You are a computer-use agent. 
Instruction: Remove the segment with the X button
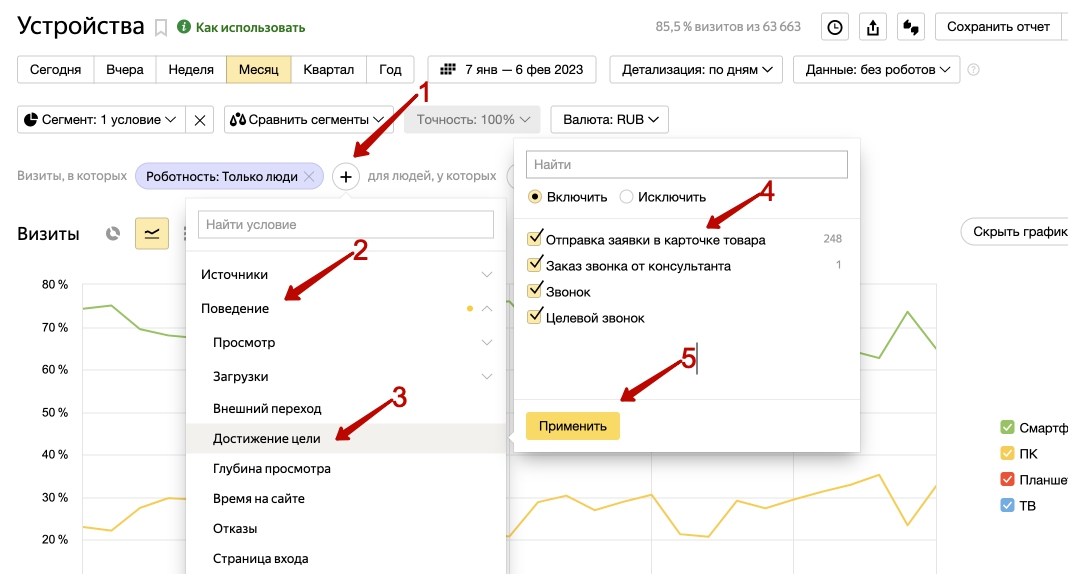point(200,120)
